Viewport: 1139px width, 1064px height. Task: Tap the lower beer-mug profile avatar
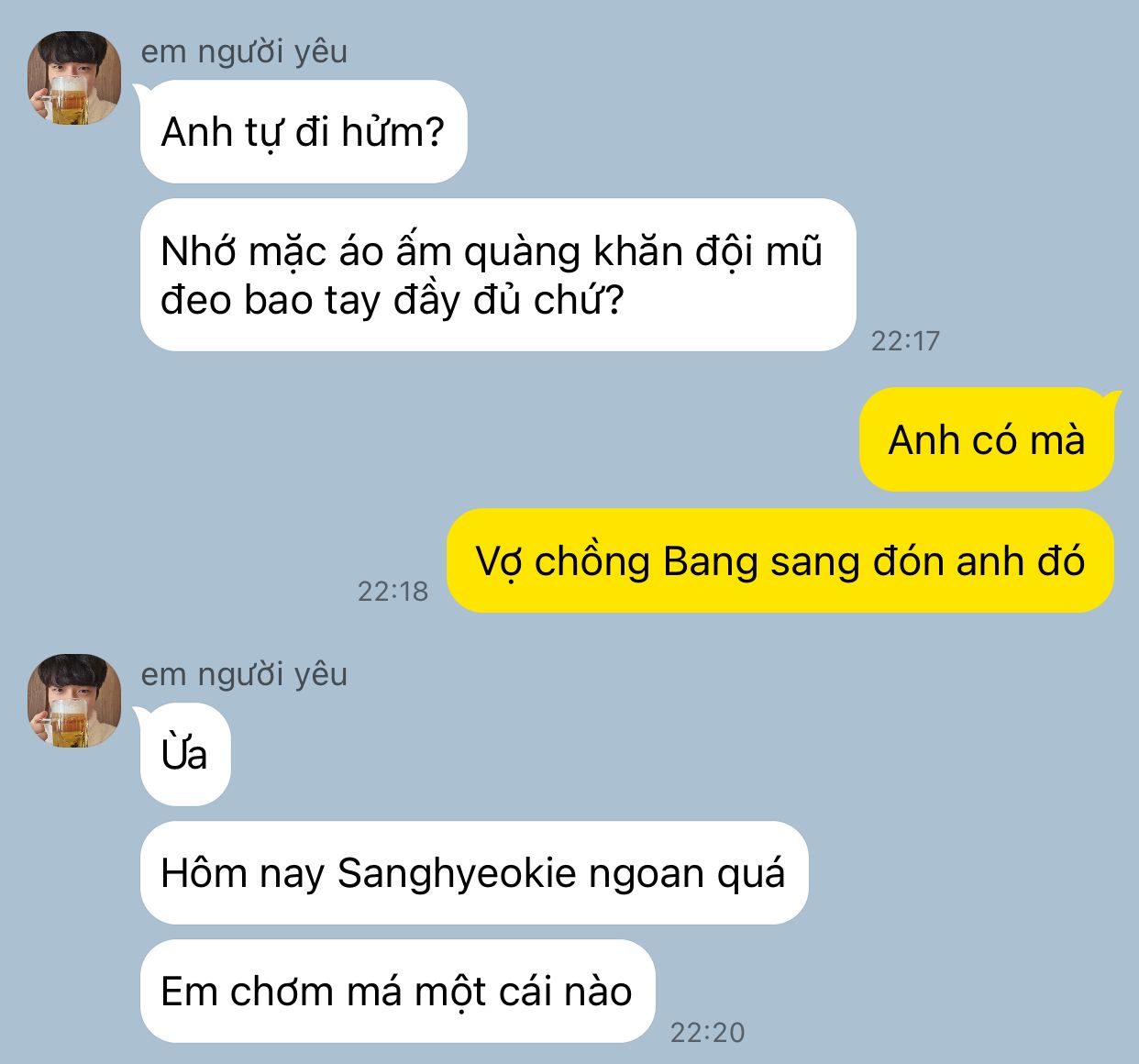tap(74, 701)
